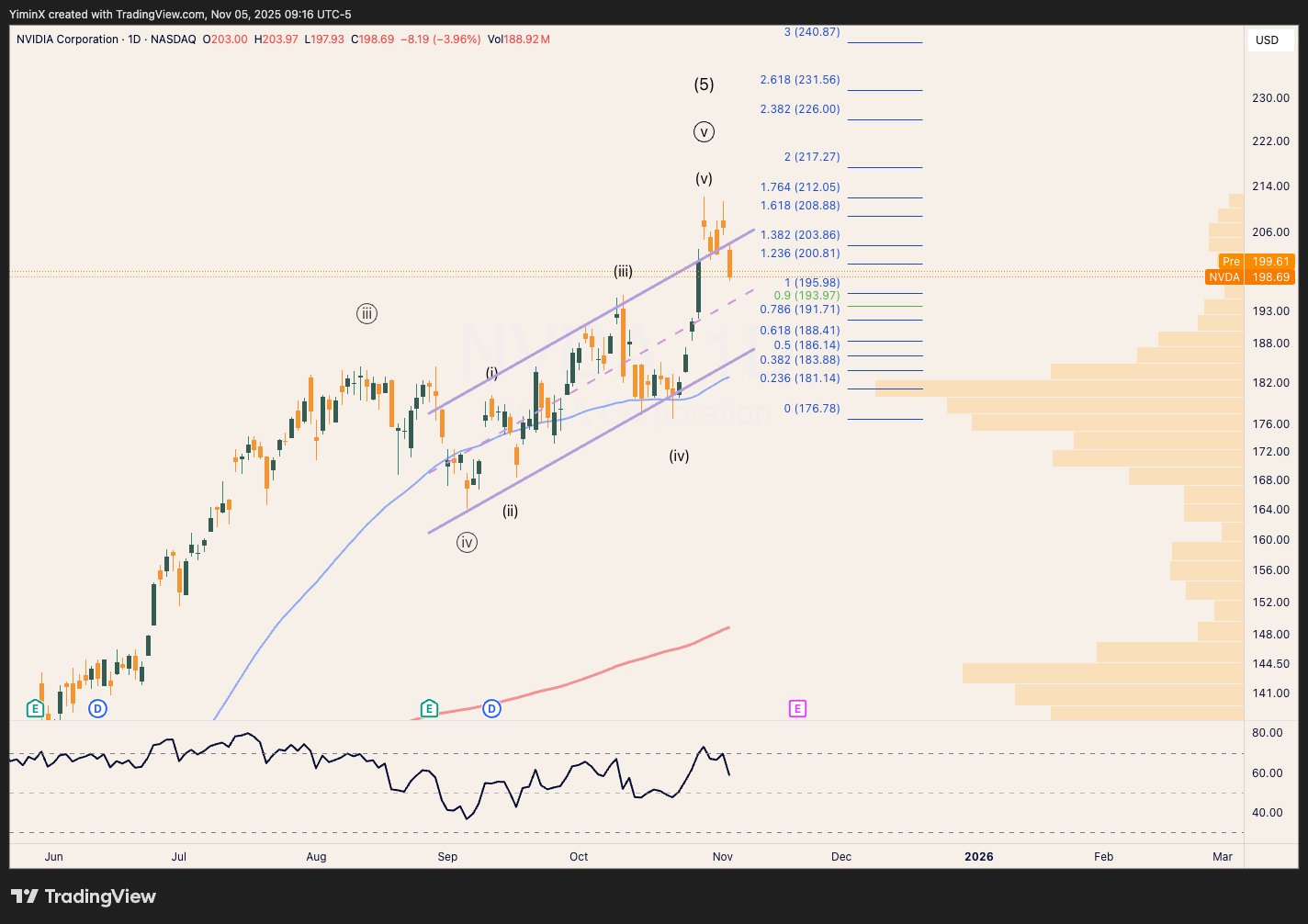1308x924 pixels.
Task: Click the close value C198.69 in the header
Action: (373, 39)
